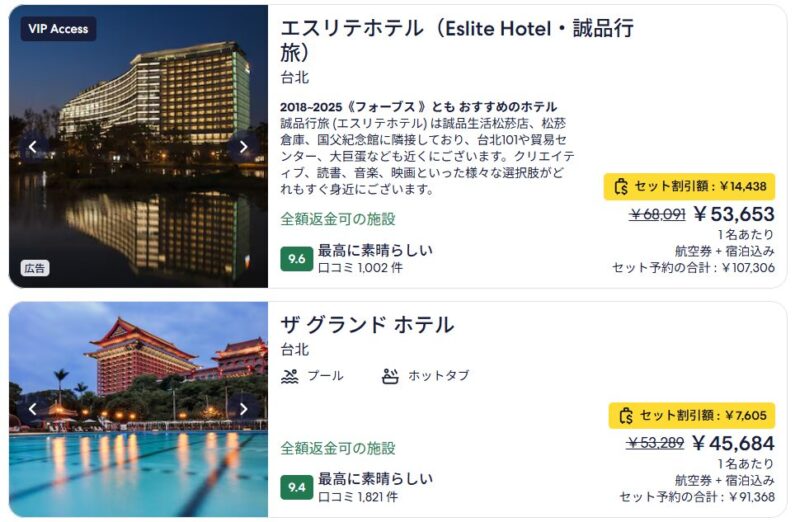Click the pool amenity icon
800x522 pixels.
(290, 376)
